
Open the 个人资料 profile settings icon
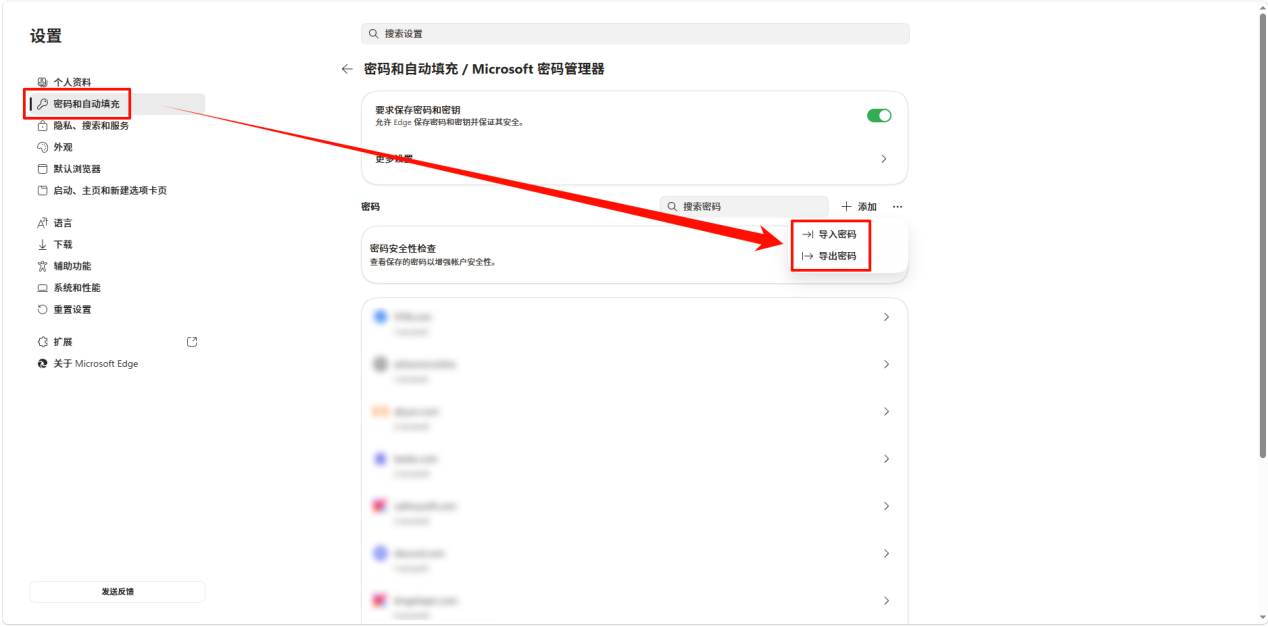click(42, 82)
